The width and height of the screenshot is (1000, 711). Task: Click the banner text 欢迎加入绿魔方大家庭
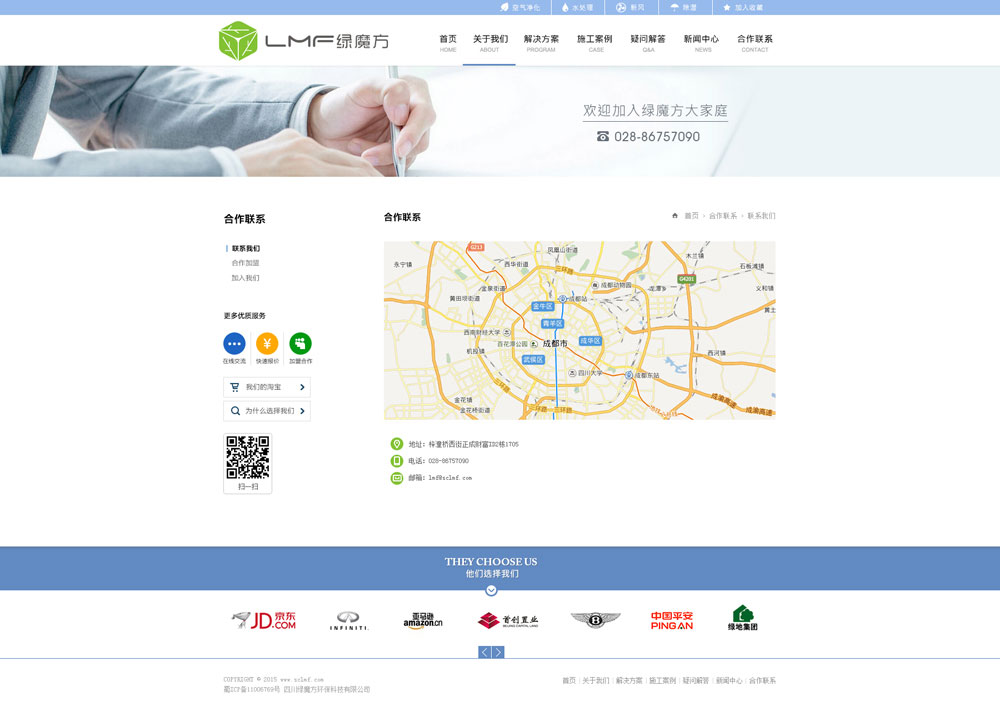click(655, 110)
